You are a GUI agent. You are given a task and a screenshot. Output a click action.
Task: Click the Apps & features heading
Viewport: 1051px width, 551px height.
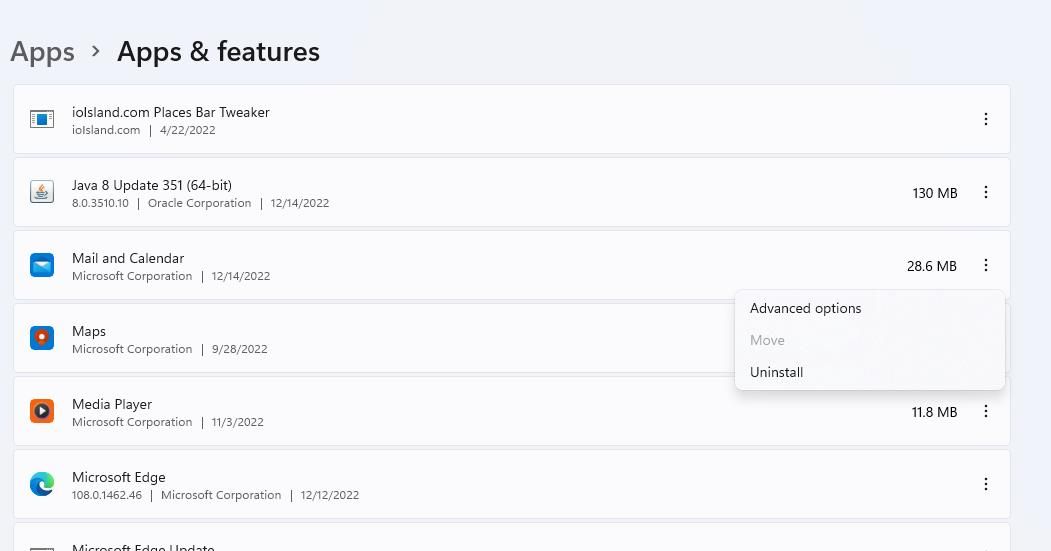coord(219,52)
